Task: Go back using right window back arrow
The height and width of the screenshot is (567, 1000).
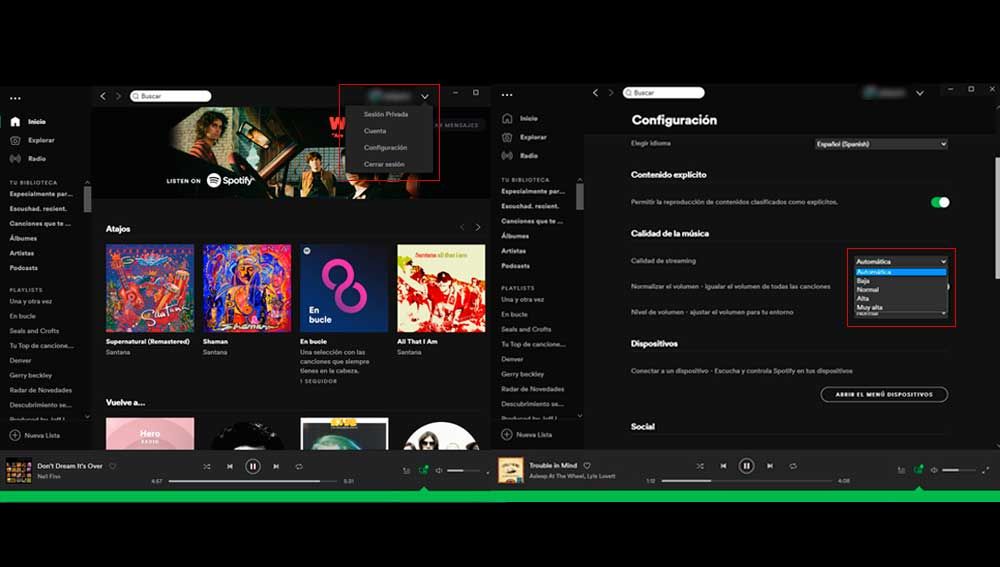Action: tap(596, 93)
